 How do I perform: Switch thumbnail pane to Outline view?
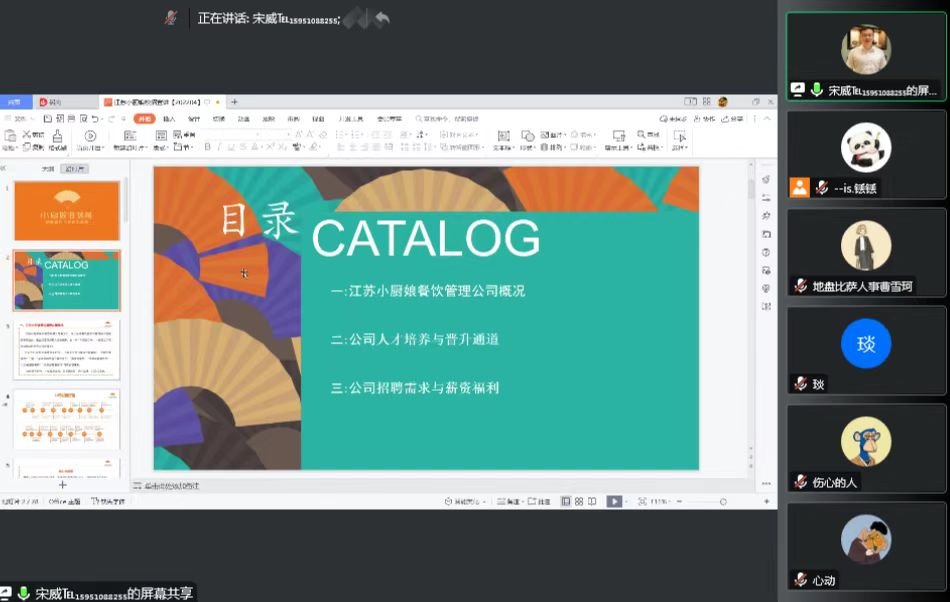click(x=47, y=169)
